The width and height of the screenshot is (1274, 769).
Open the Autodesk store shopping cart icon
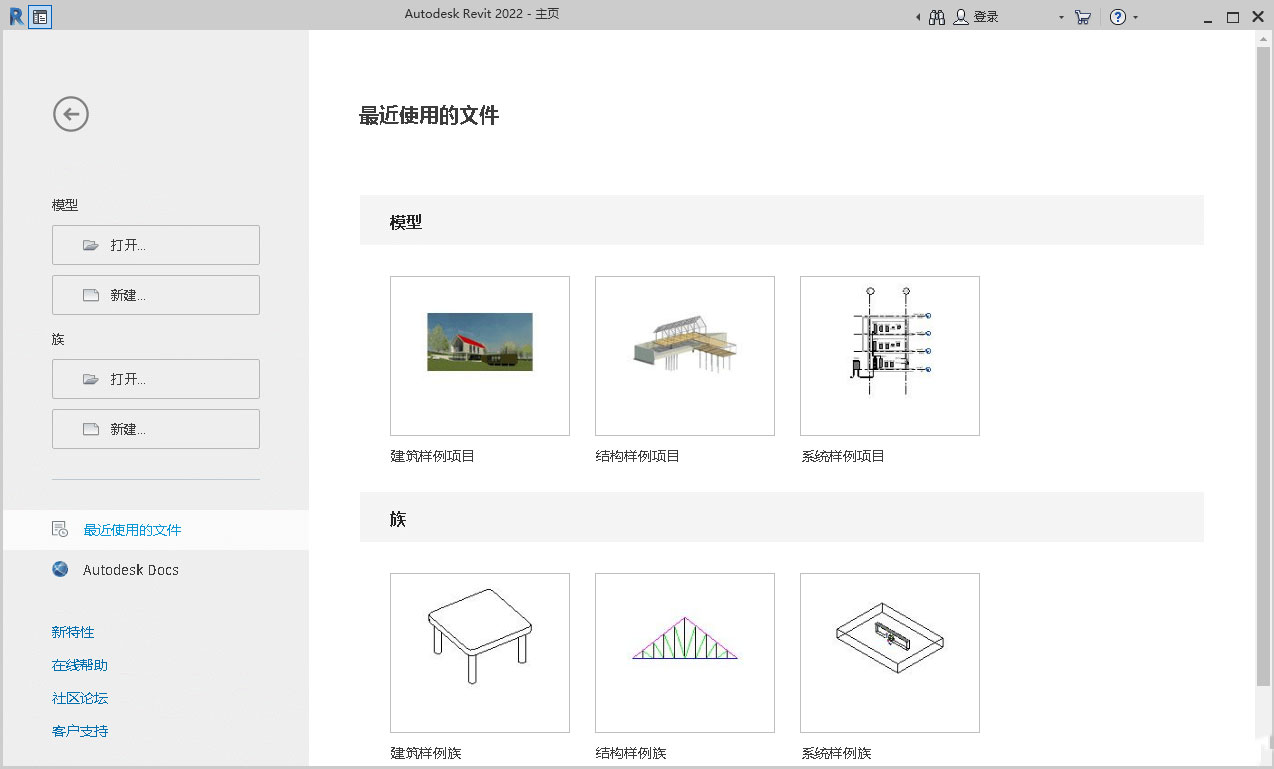(1082, 16)
